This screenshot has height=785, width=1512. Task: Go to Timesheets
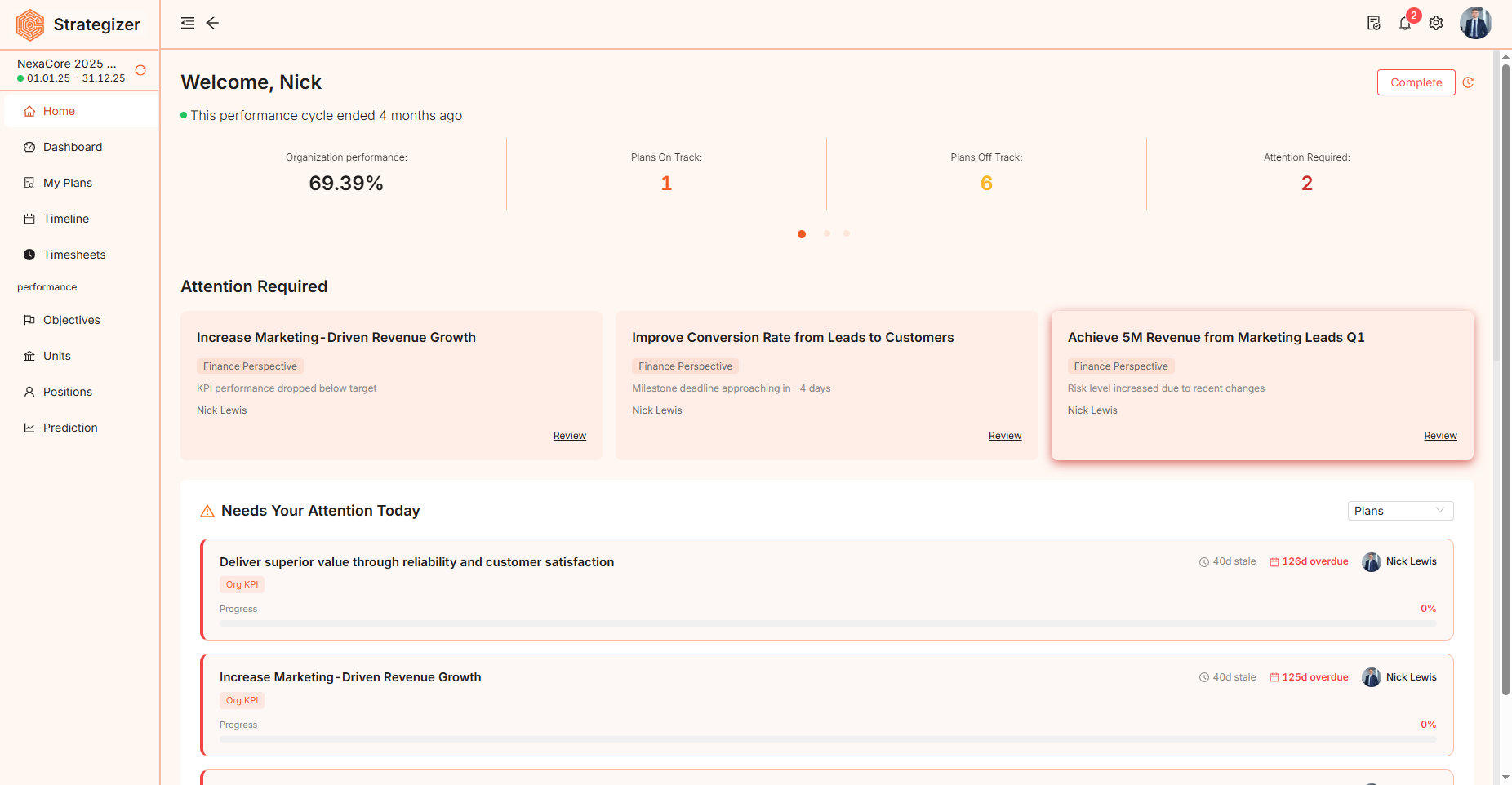point(81,255)
